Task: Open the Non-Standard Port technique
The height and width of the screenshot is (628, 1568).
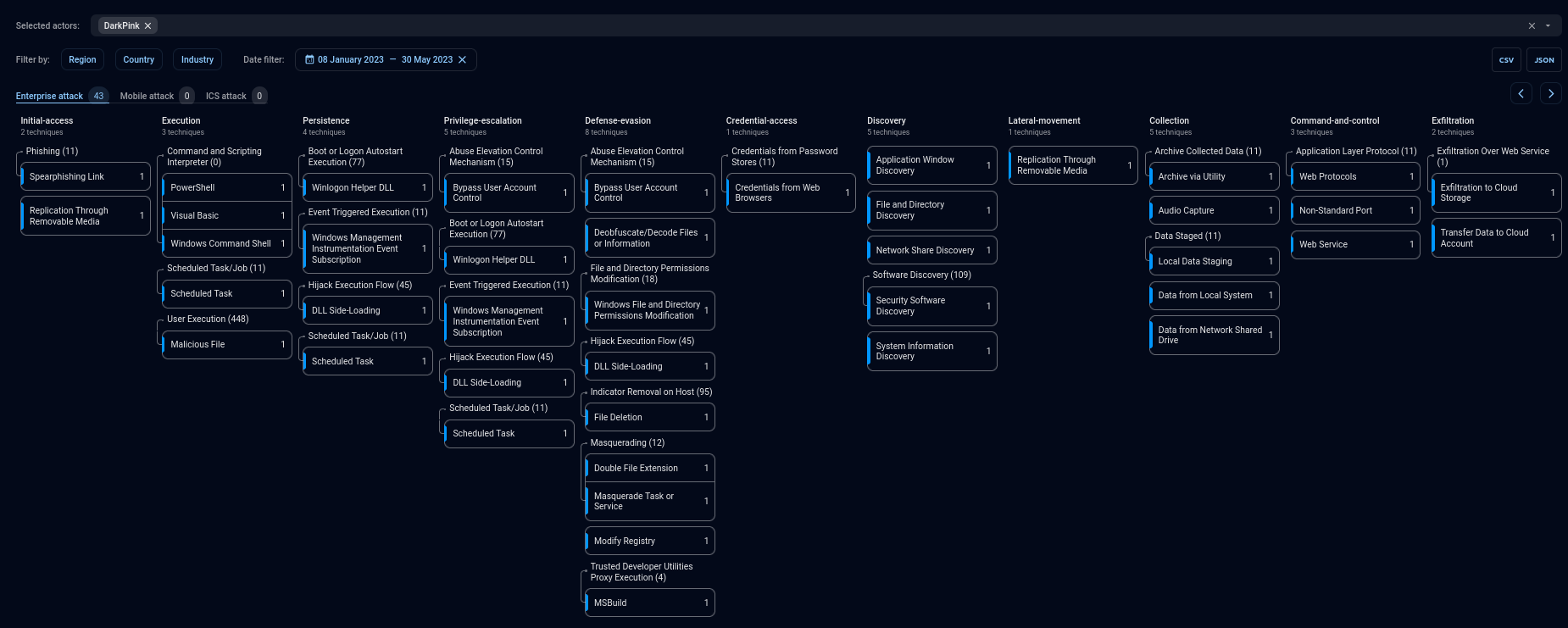Action: 1355,210
